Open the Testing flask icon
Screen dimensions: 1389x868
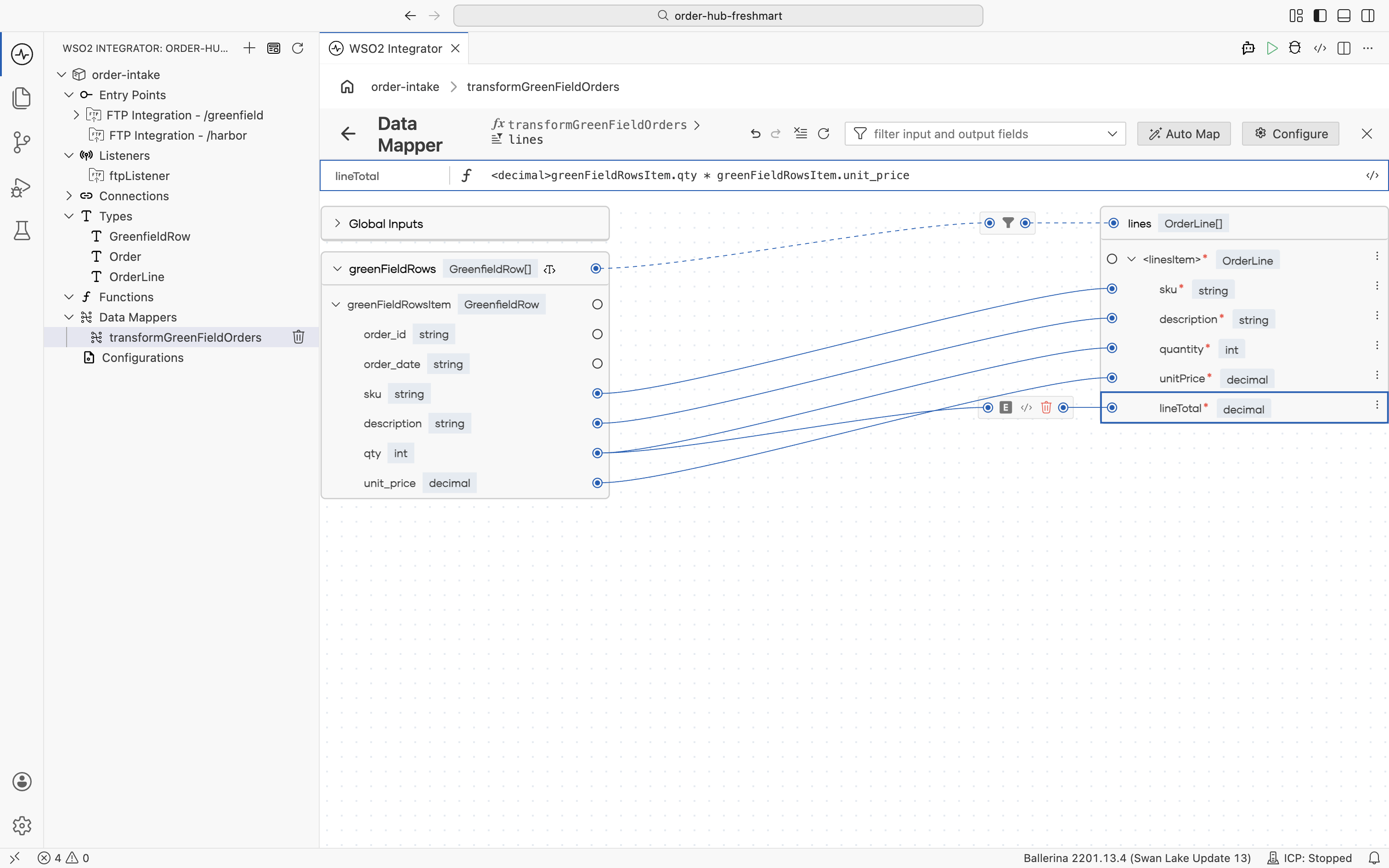click(22, 231)
